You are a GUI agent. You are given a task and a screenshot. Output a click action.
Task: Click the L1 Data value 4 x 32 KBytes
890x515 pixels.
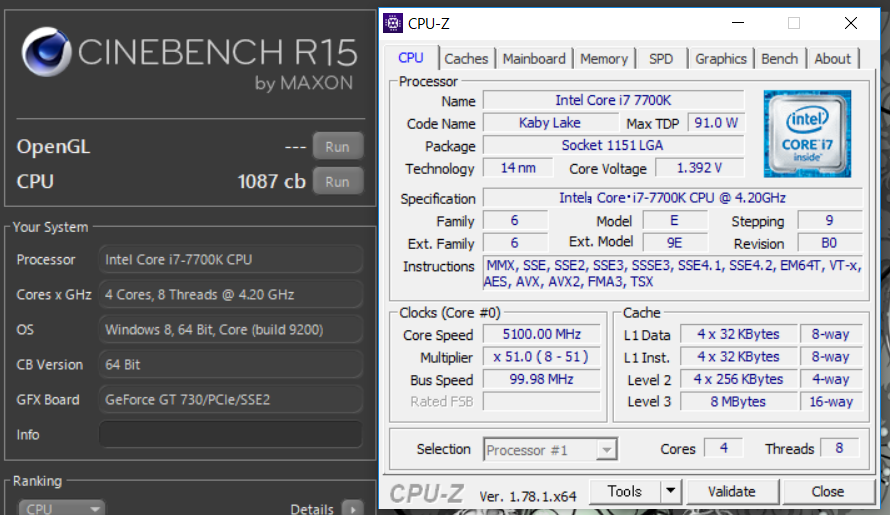[x=738, y=334]
